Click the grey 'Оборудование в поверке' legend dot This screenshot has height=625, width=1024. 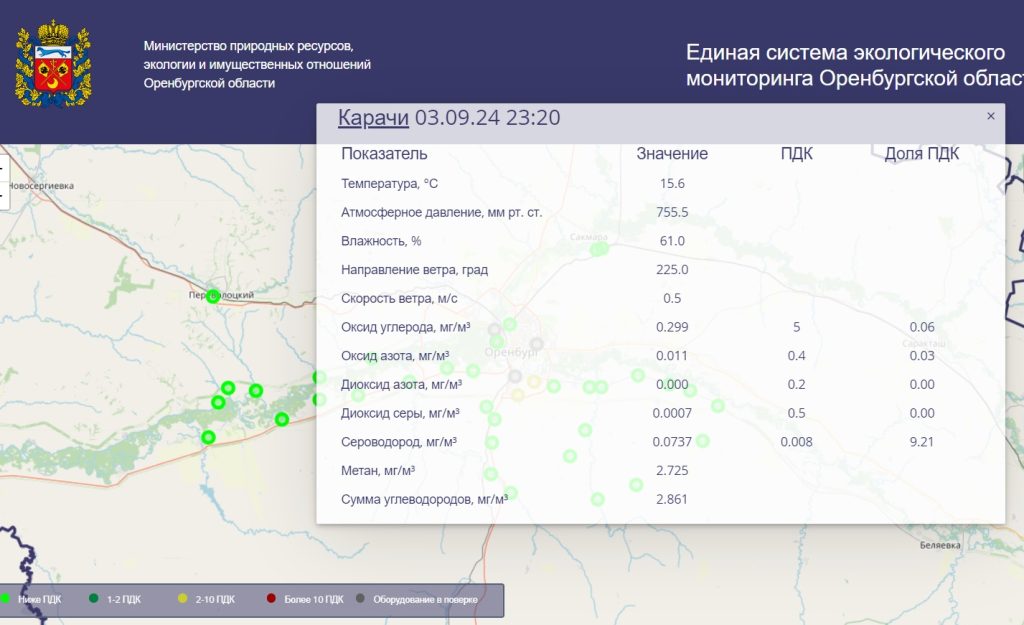(x=360, y=599)
